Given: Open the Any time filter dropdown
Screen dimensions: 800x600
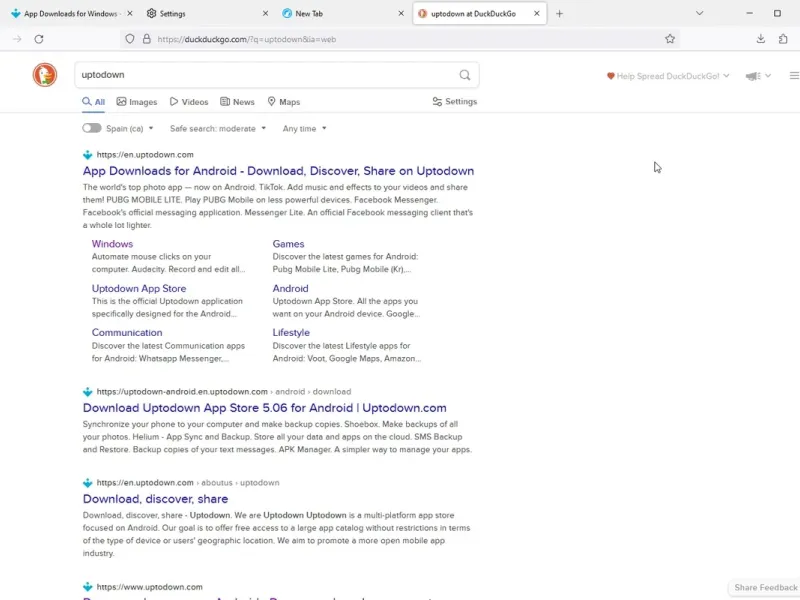Looking at the screenshot, I should coord(305,129).
